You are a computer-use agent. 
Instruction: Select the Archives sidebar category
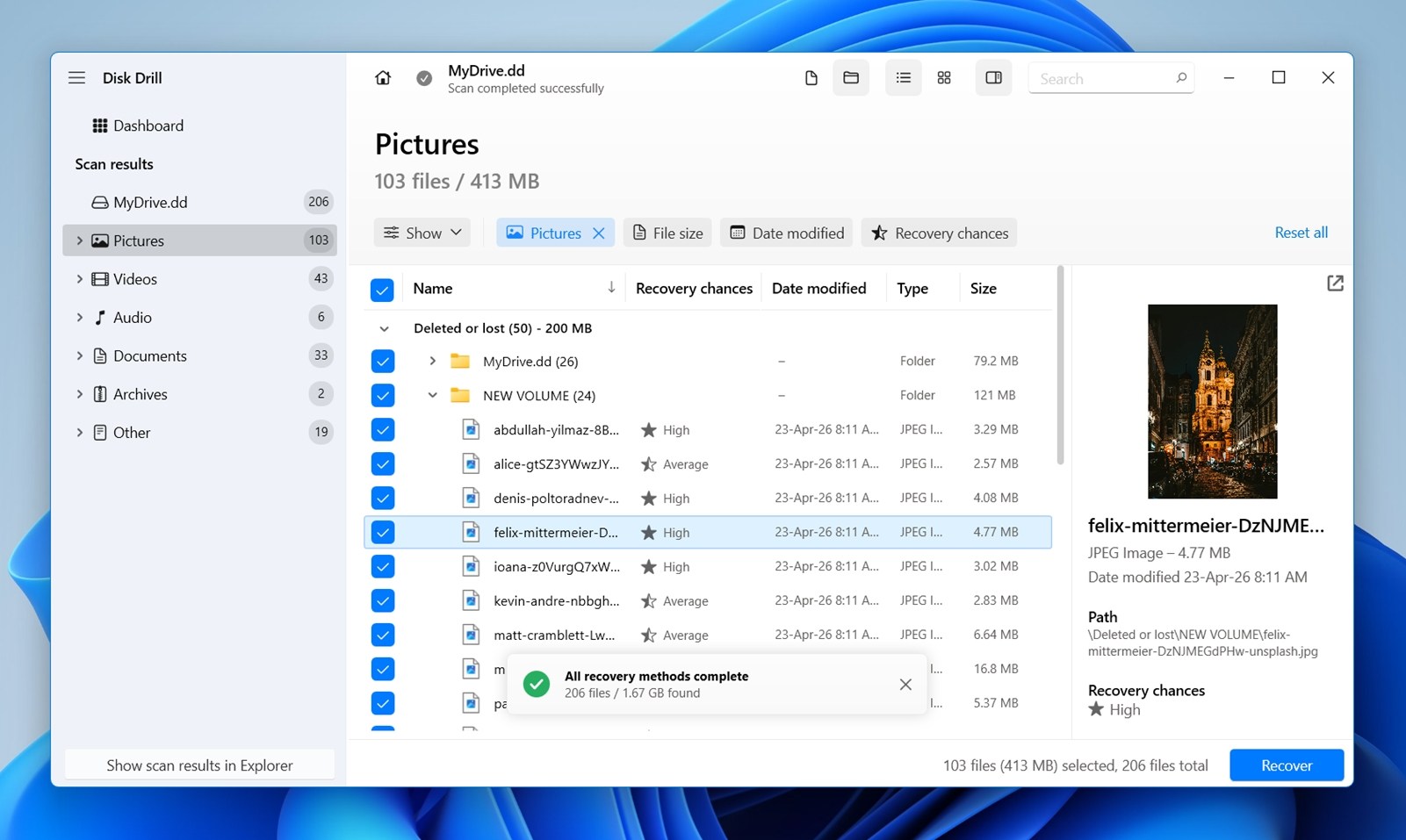coord(199,394)
